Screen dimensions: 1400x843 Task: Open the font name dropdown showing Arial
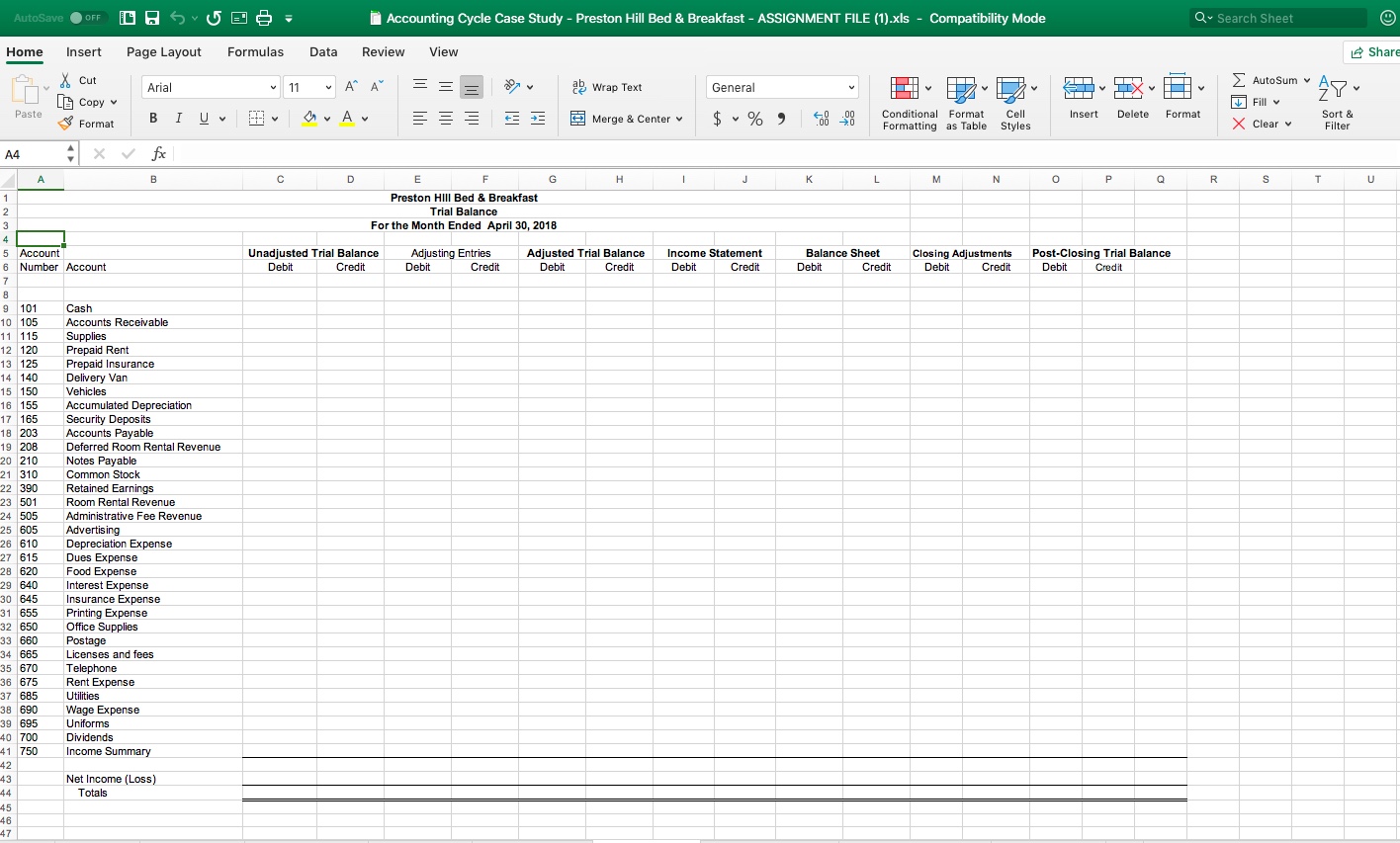[x=209, y=87]
